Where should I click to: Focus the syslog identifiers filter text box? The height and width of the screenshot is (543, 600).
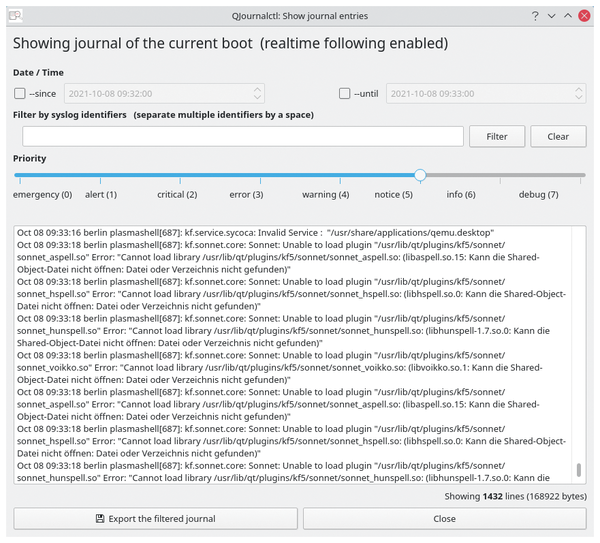pyautogui.click(x=243, y=136)
